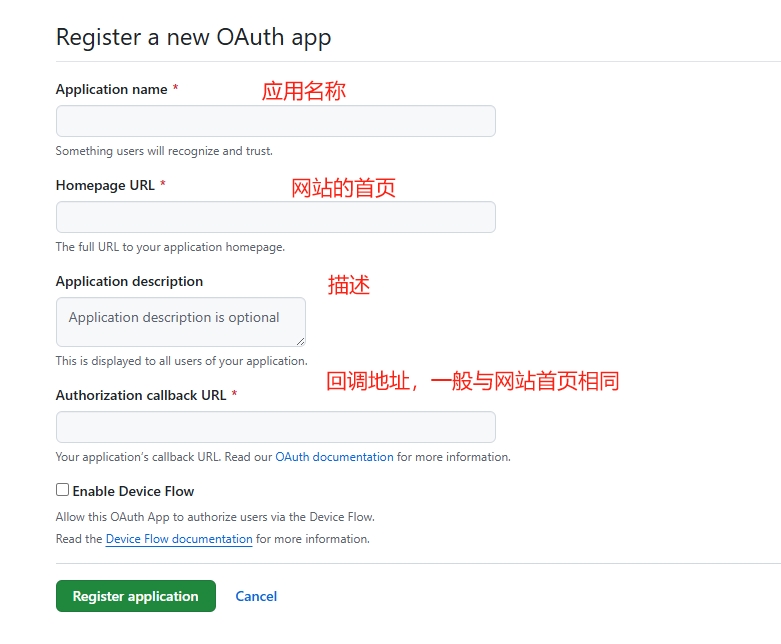Click the red '描述' annotation text
Image resolution: width=781 pixels, height=644 pixels.
(x=349, y=285)
